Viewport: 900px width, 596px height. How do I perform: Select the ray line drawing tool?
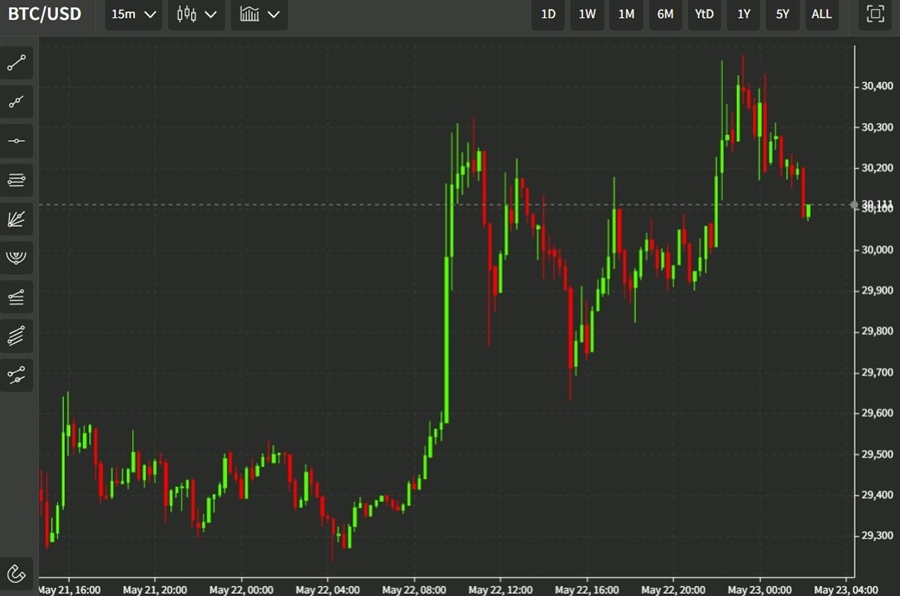(x=17, y=102)
